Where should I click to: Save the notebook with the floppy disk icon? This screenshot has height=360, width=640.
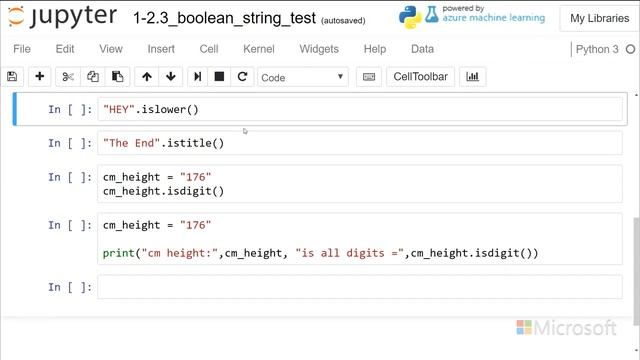tap(12, 76)
